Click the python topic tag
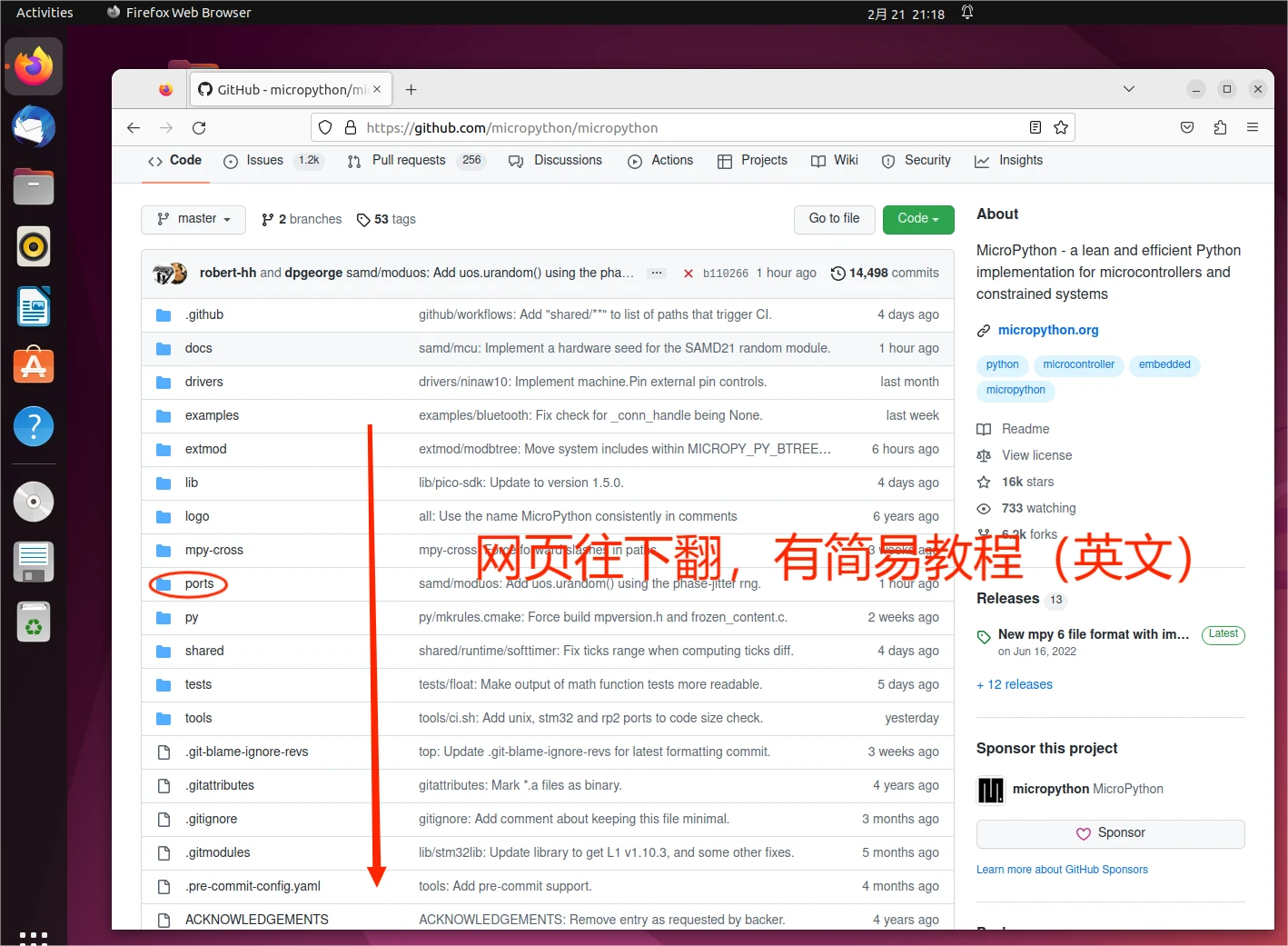 click(x=1003, y=365)
